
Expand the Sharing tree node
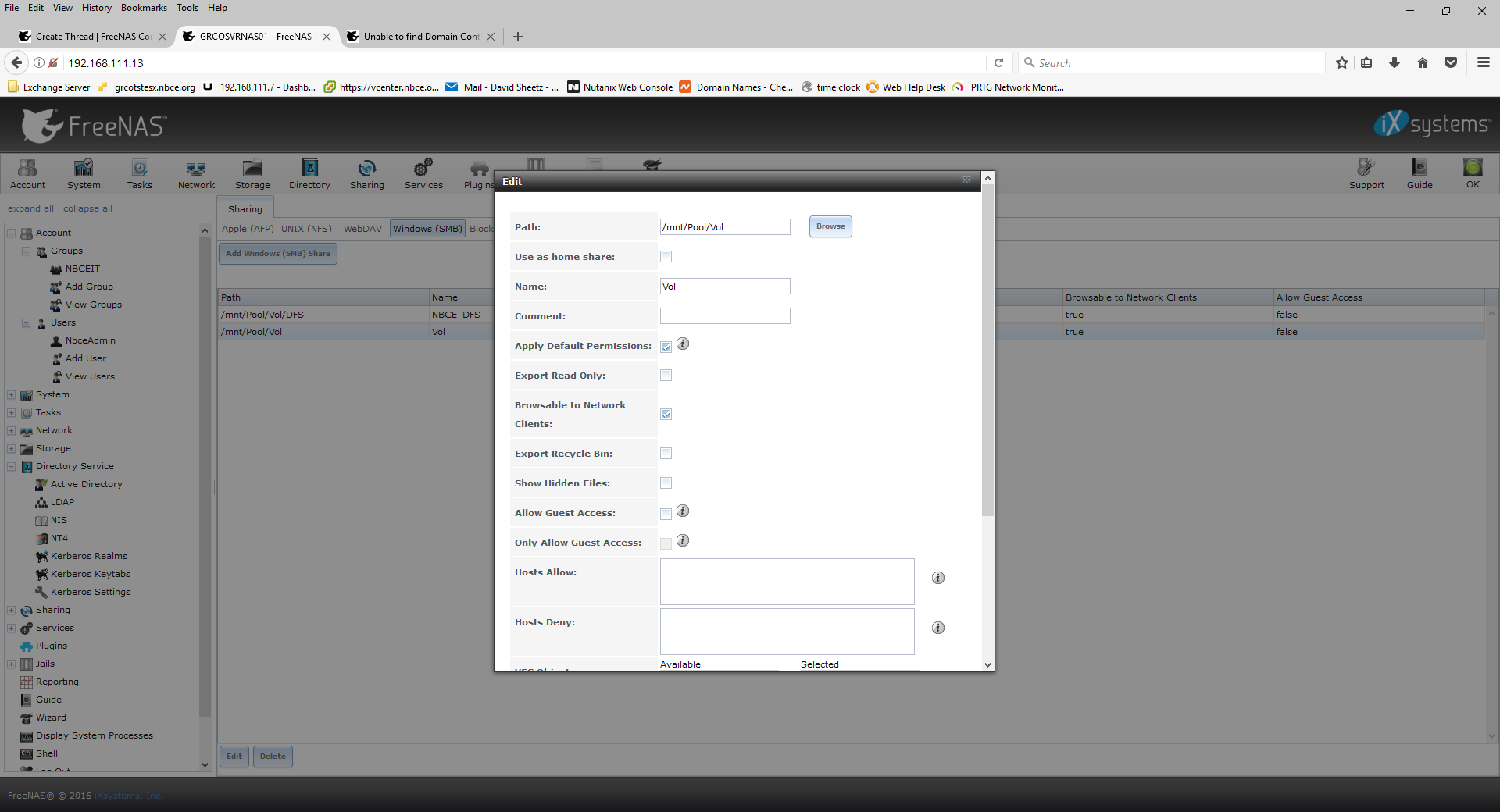12,610
